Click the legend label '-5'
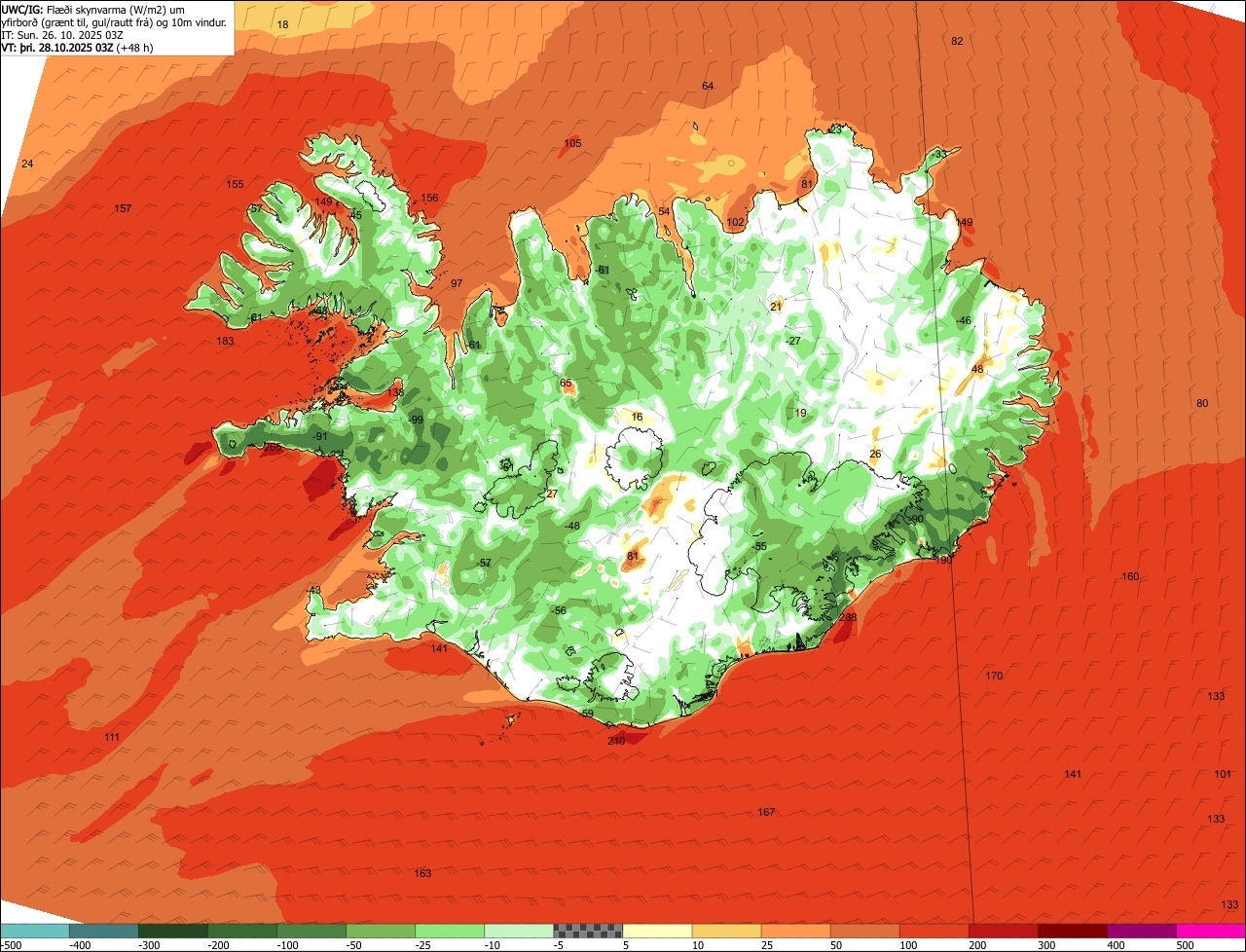 (x=558, y=945)
